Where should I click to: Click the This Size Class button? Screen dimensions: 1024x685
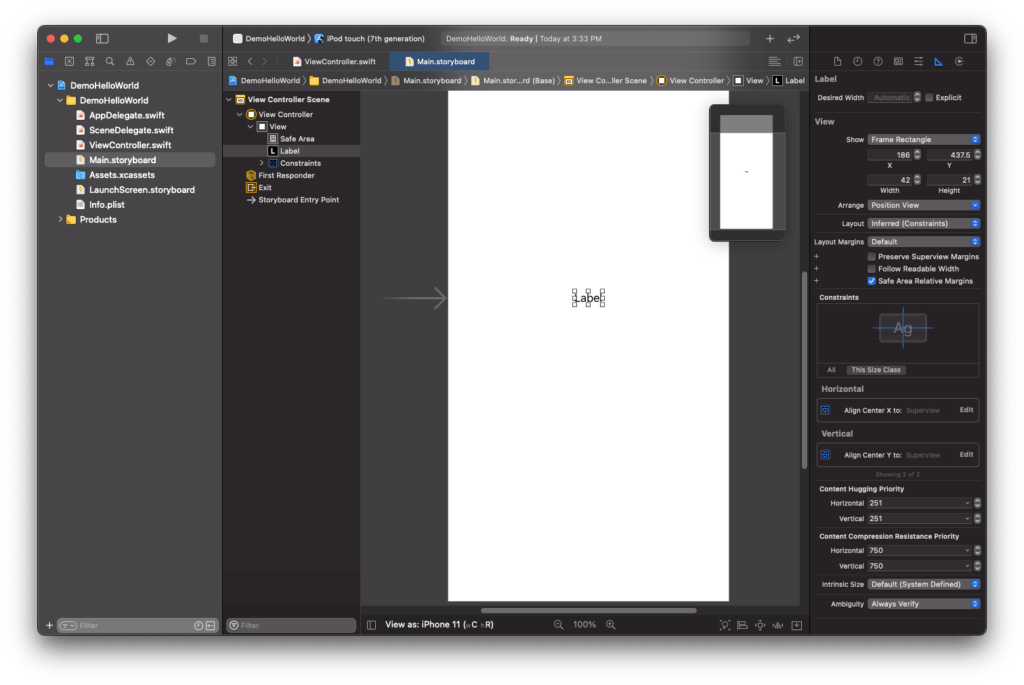point(875,369)
